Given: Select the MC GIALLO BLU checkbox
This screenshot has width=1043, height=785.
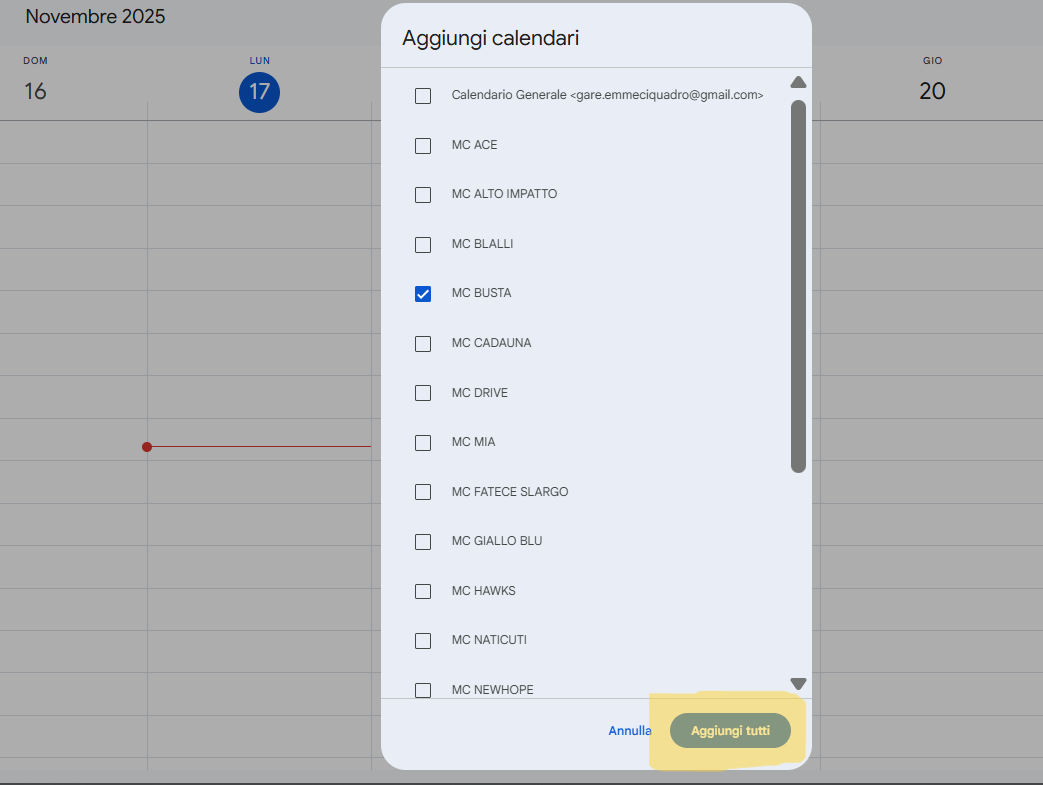Looking at the screenshot, I should (x=423, y=542).
